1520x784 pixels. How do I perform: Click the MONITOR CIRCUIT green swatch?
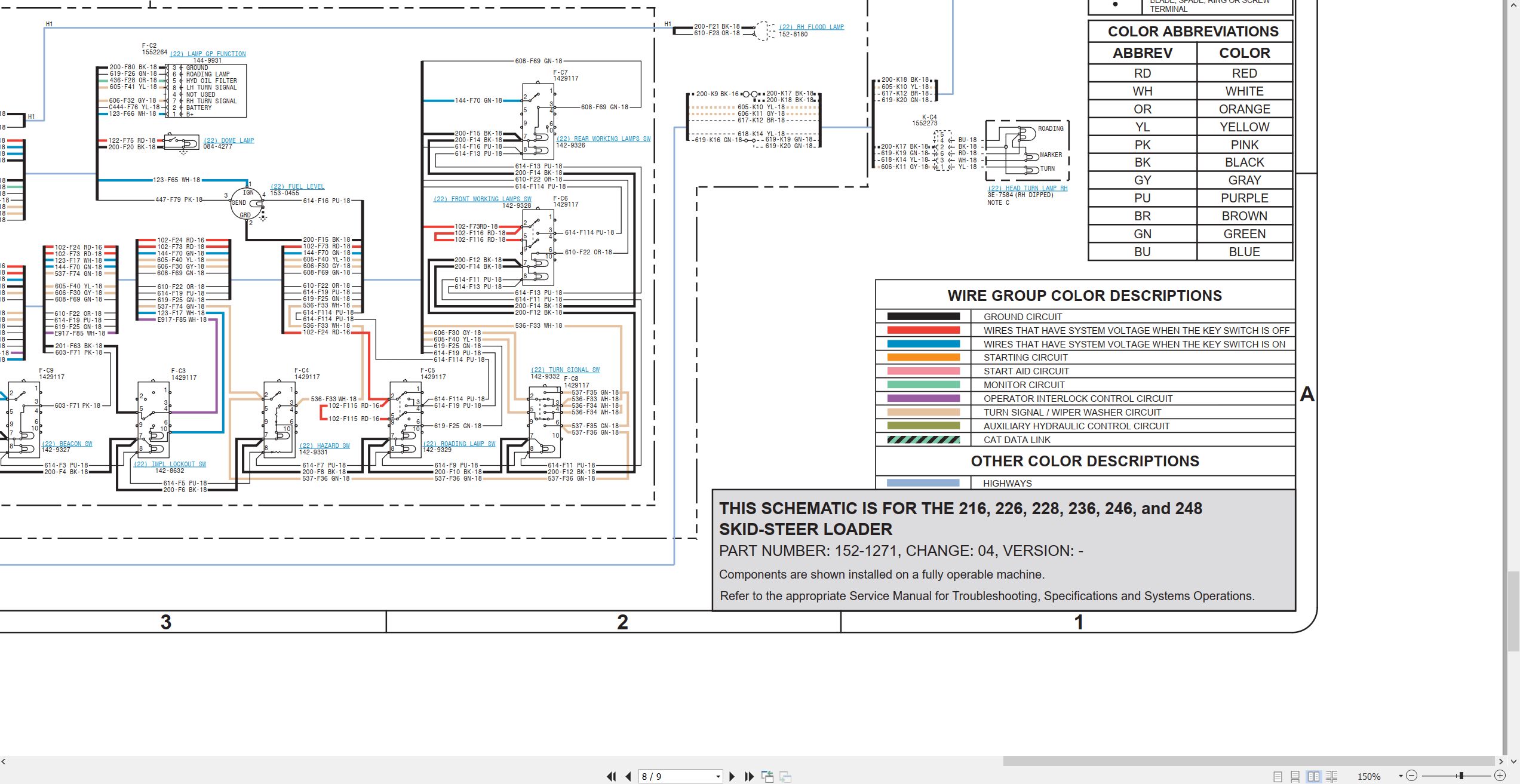[923, 385]
